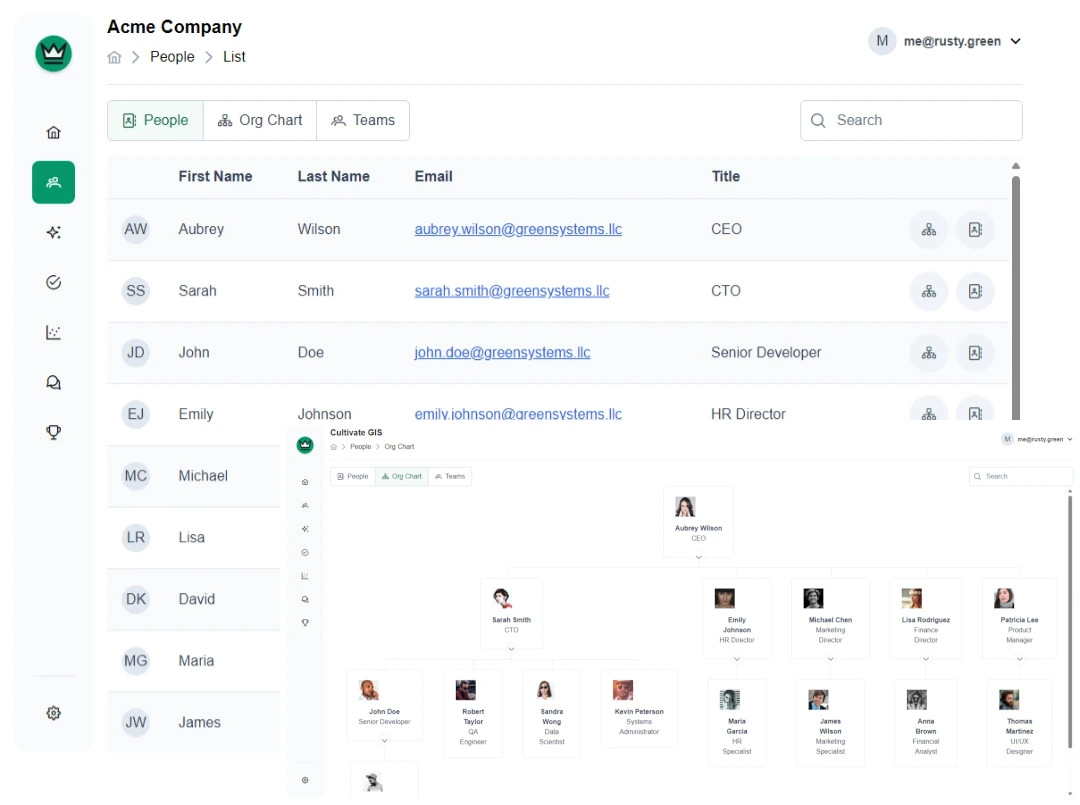Open the aubrey.wilson@greensystems.llc email link
The width and height of the screenshot is (1080, 805).
coord(518,229)
